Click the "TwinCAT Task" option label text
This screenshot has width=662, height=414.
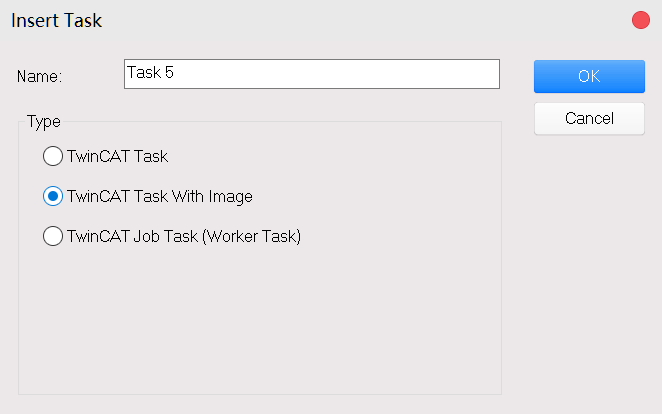pos(117,156)
